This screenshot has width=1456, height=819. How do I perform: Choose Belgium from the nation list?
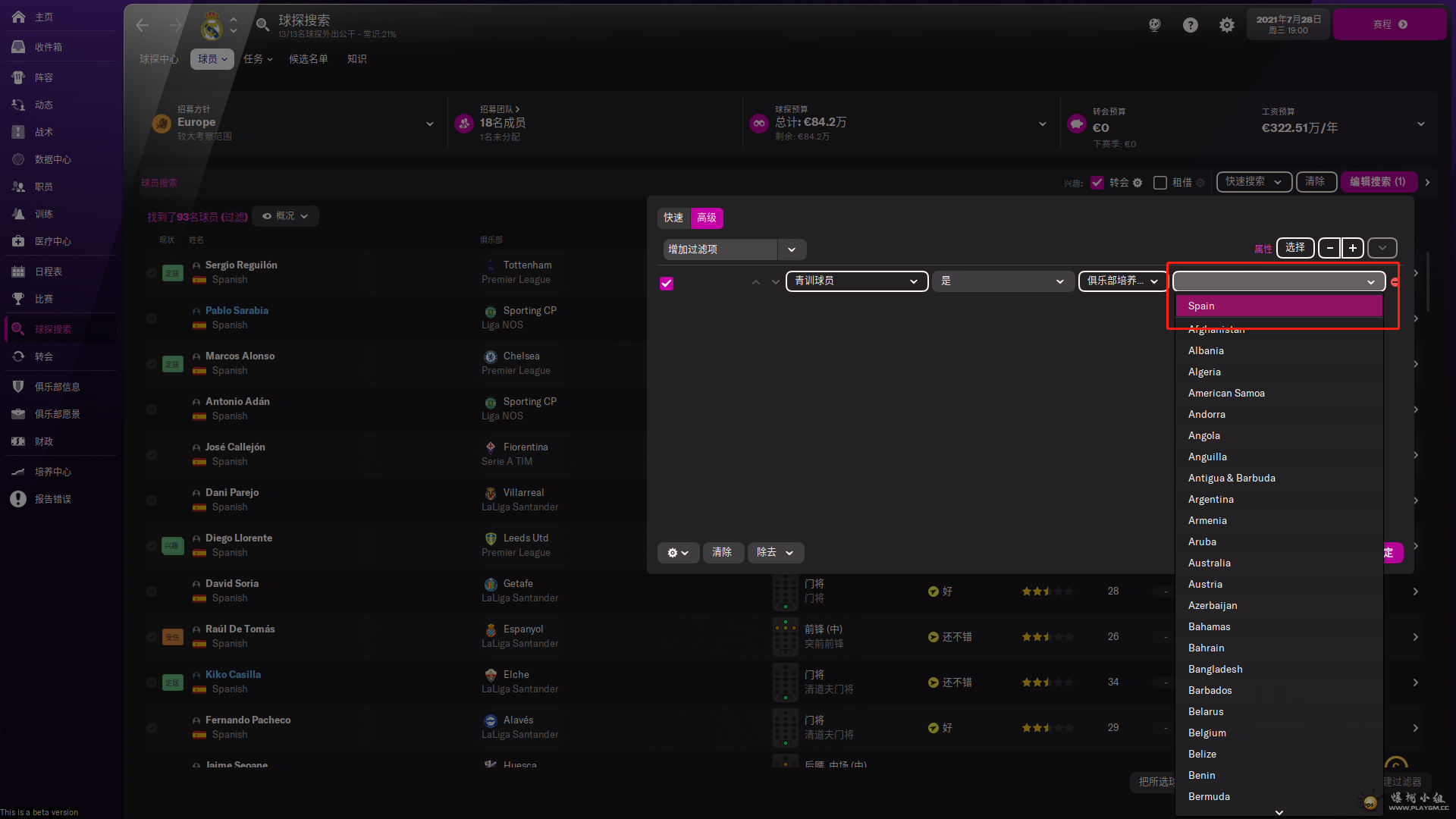pos(1279,733)
